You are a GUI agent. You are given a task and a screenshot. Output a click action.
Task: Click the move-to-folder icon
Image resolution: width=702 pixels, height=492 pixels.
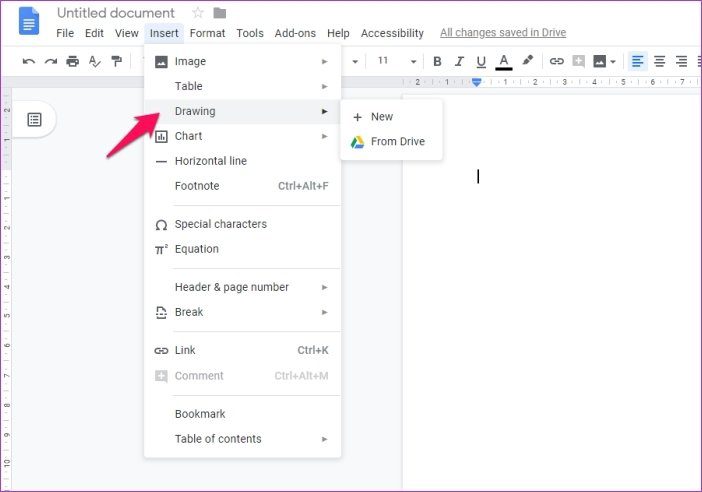click(x=219, y=13)
